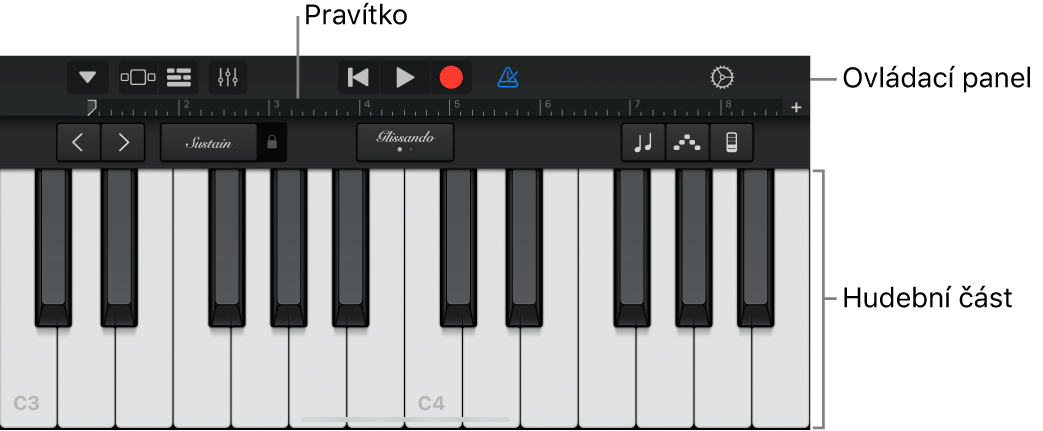Toggle the Sustain control
The image size is (1043, 431).
tap(208, 142)
